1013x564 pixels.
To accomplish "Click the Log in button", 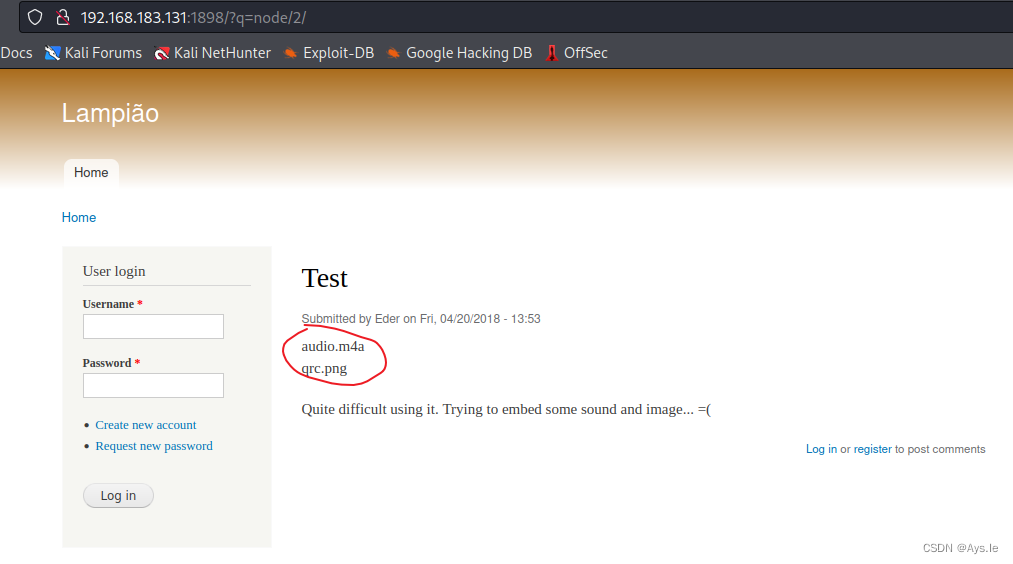I will tap(118, 496).
